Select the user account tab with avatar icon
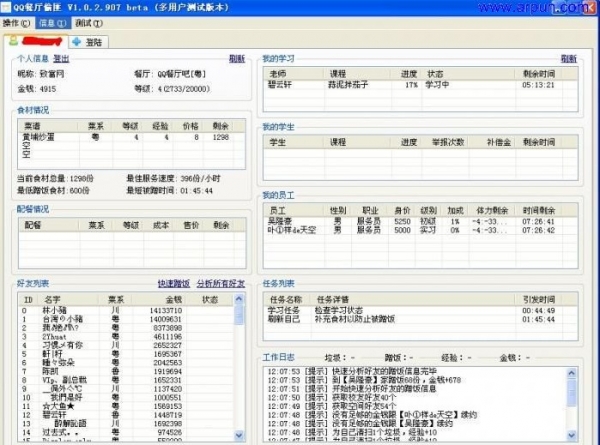 (36, 41)
